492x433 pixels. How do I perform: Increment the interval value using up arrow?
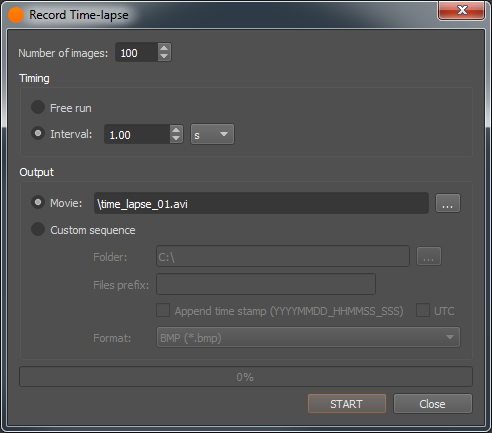pyautogui.click(x=176, y=130)
